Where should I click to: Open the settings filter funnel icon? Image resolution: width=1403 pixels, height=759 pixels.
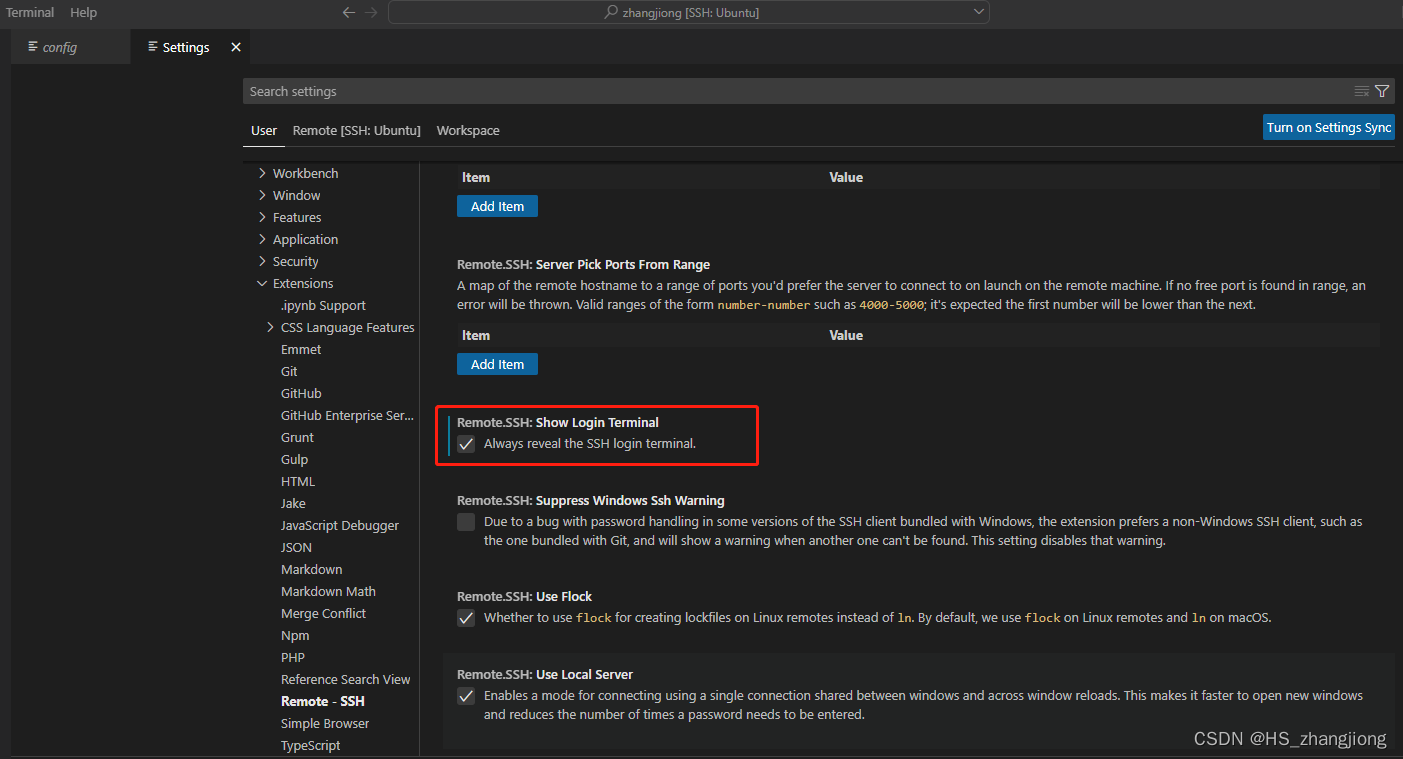tap(1382, 91)
